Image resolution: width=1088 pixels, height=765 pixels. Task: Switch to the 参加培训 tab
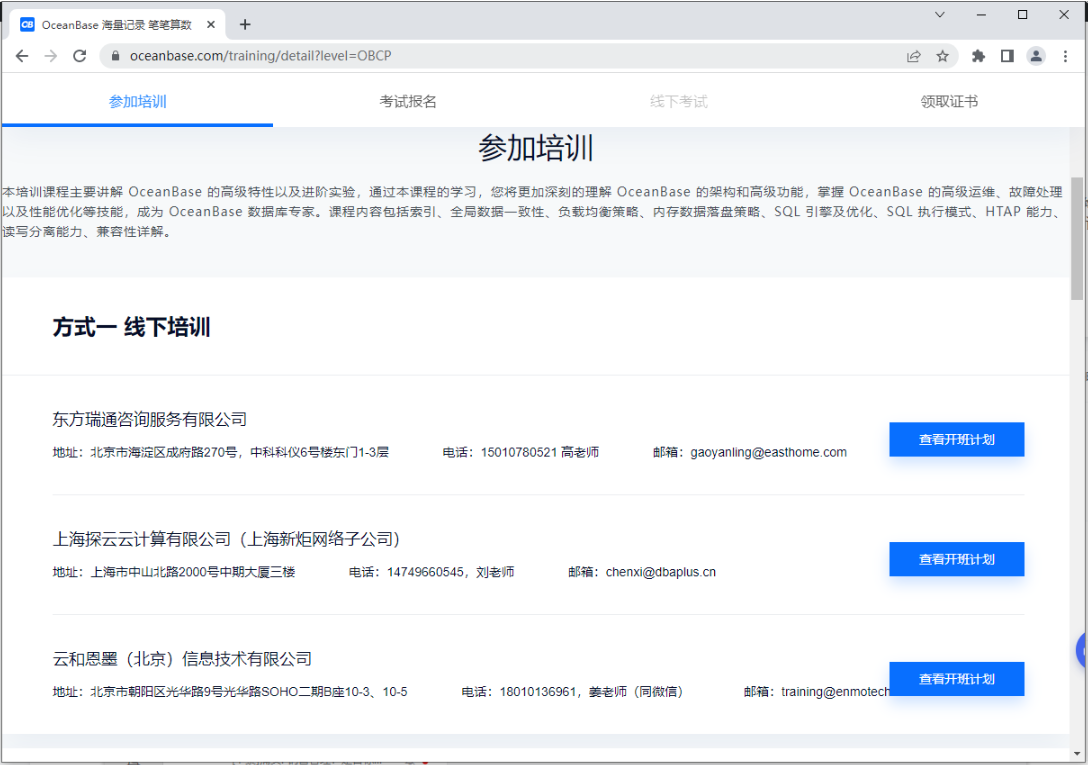coord(137,102)
